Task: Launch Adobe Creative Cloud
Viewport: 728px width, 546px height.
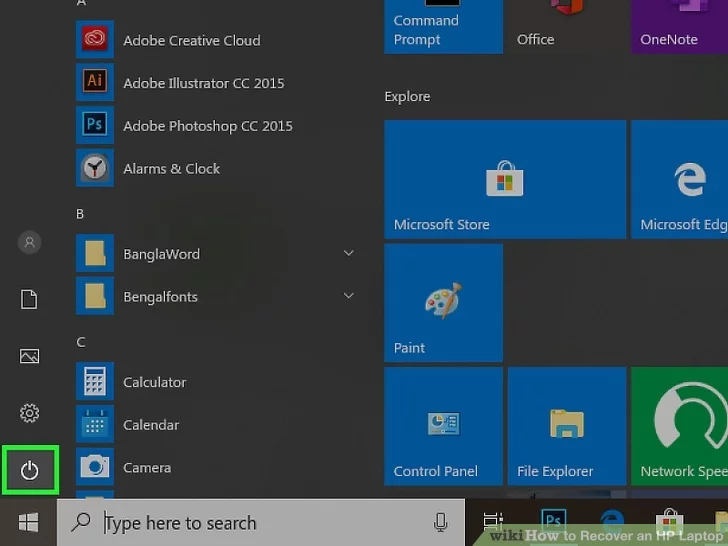Action: pyautogui.click(x=191, y=40)
